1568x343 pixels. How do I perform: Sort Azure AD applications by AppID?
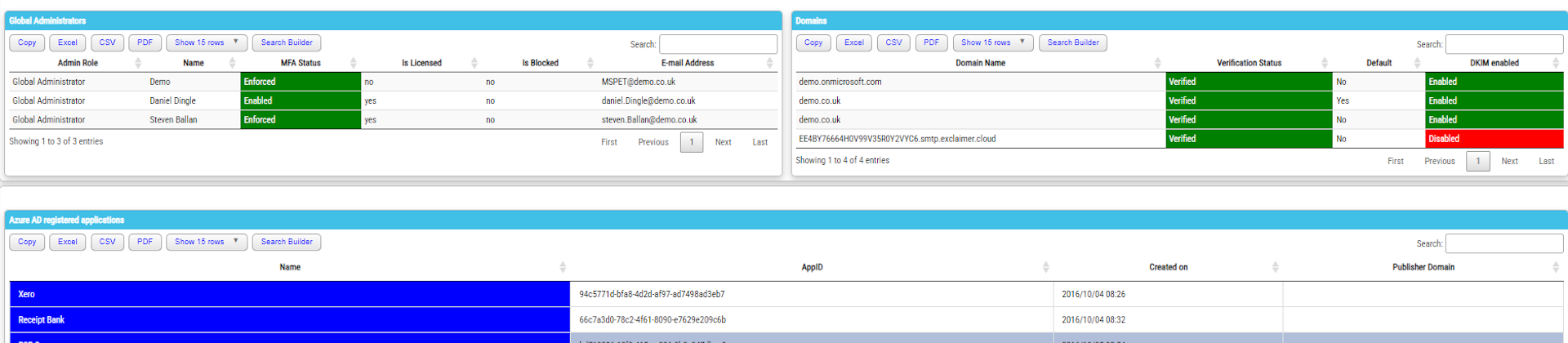coord(812,267)
